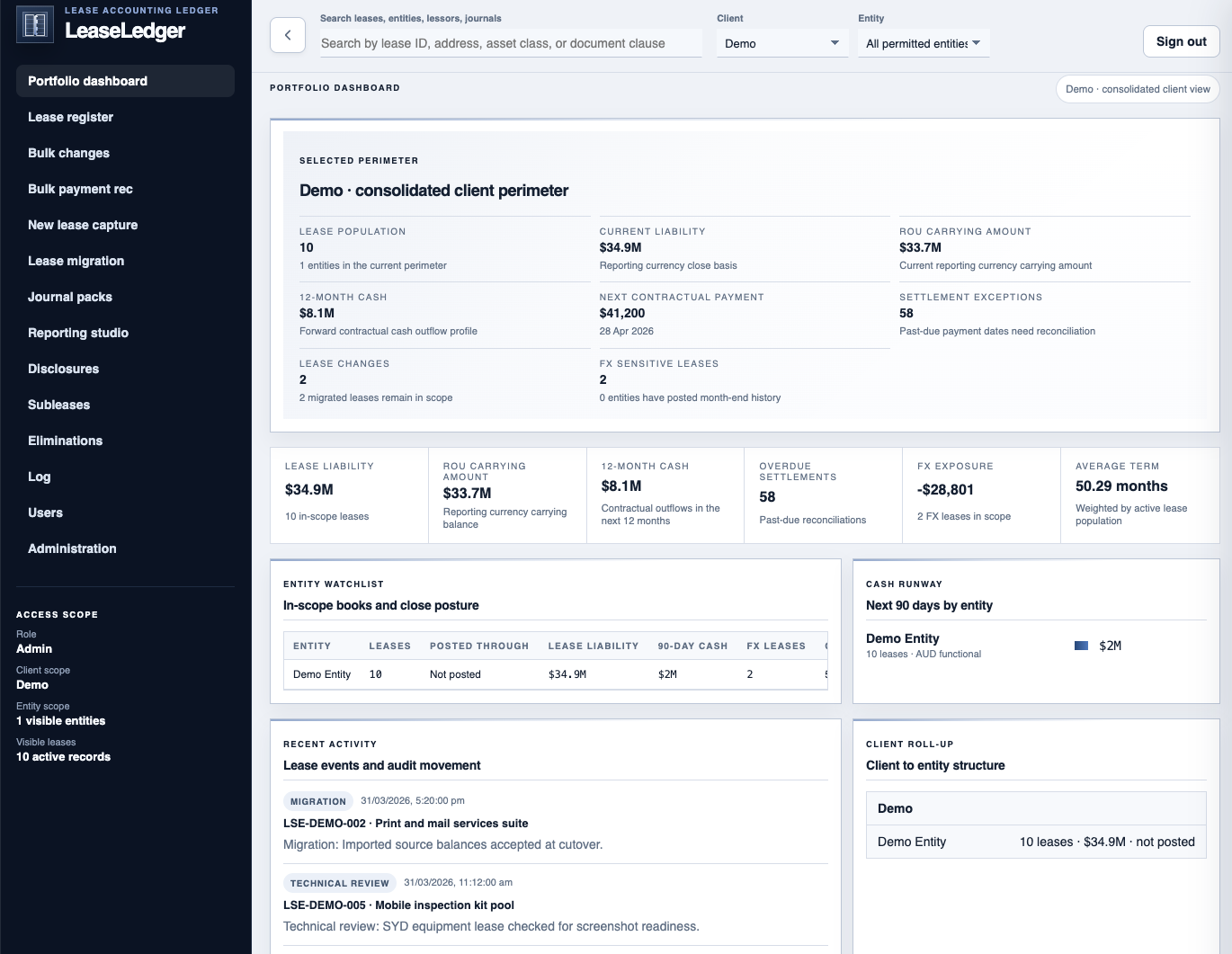1232x954 pixels.
Task: Click into the lease search field
Action: 511,42
